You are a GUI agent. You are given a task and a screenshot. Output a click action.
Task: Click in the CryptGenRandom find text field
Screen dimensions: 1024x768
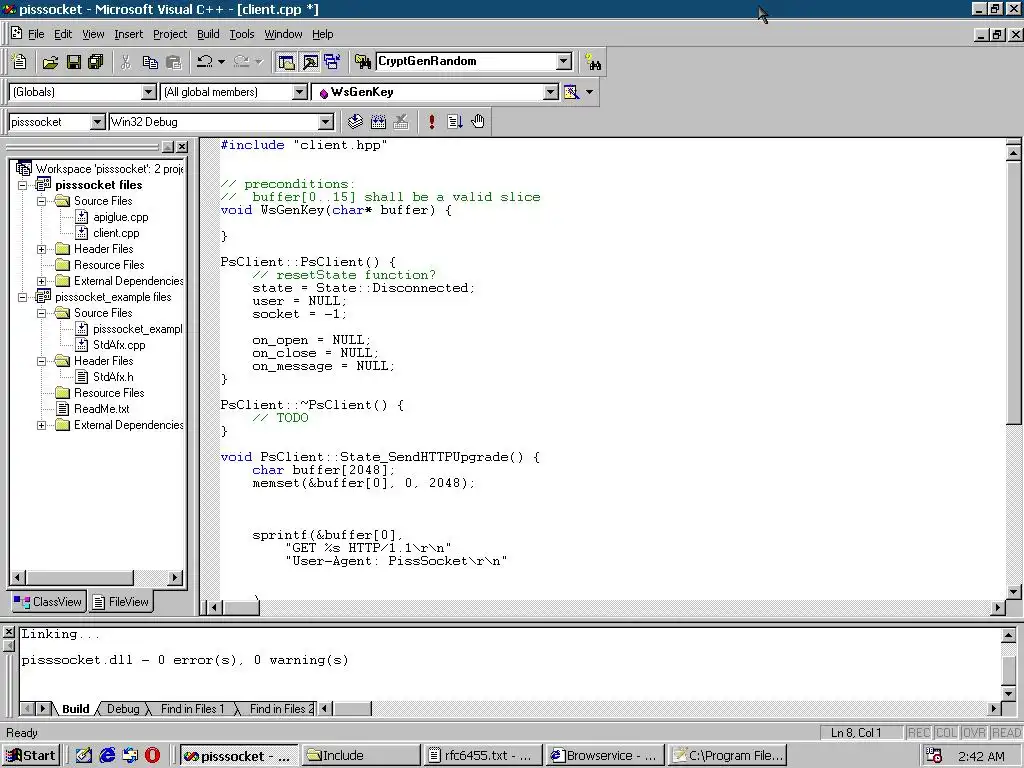466,61
